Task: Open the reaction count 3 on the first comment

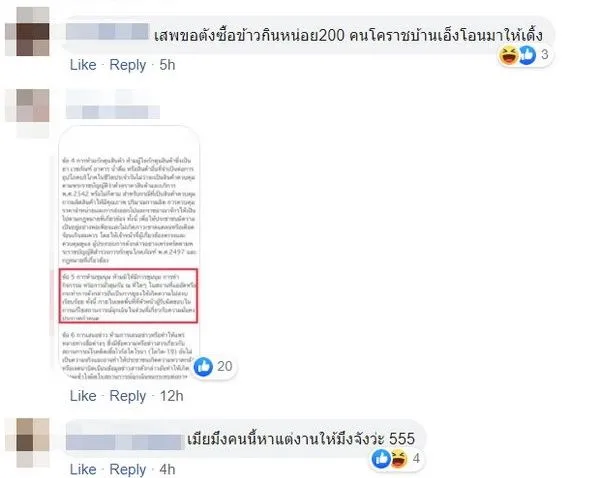Action: point(545,55)
